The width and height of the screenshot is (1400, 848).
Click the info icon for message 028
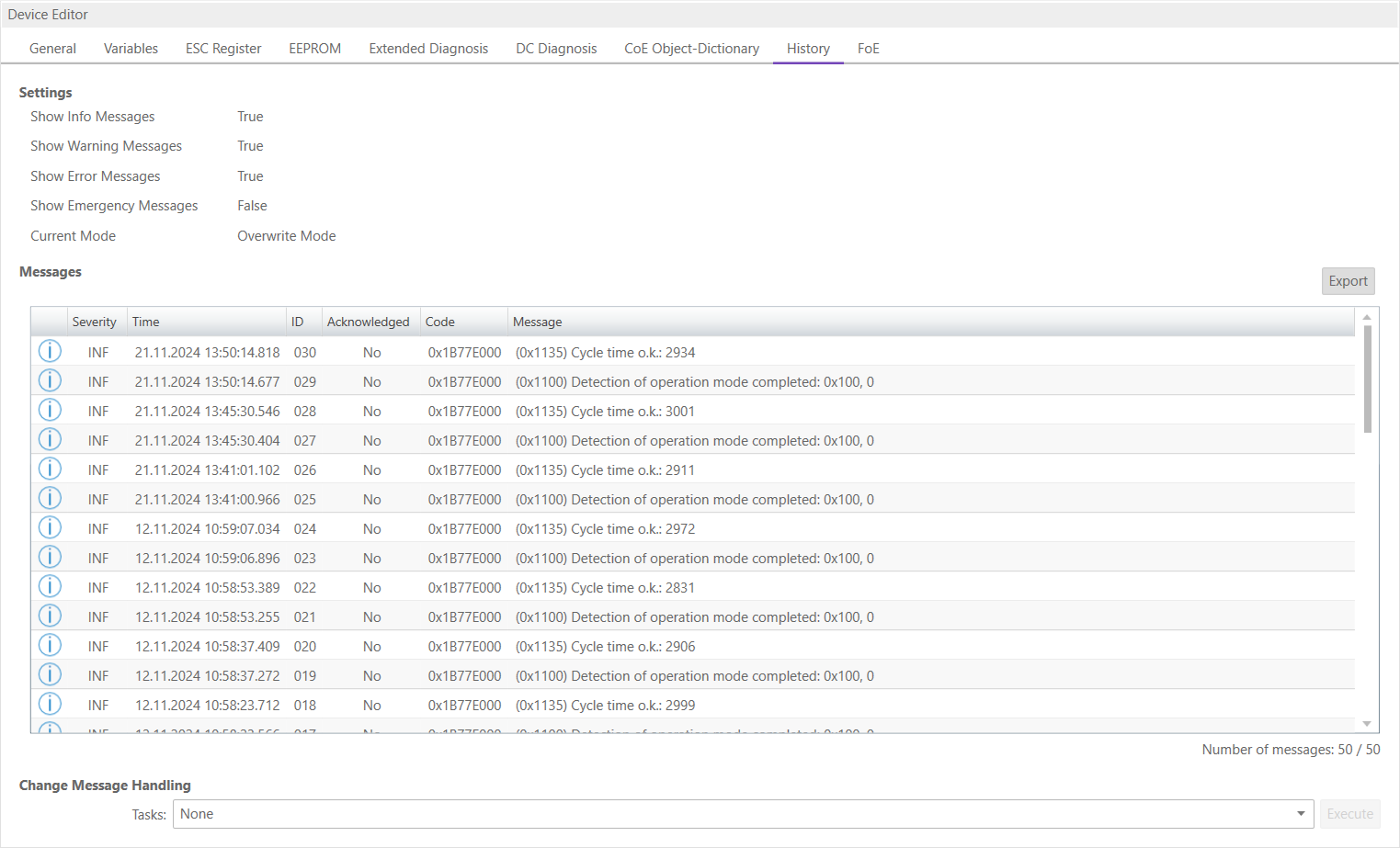tap(50, 411)
